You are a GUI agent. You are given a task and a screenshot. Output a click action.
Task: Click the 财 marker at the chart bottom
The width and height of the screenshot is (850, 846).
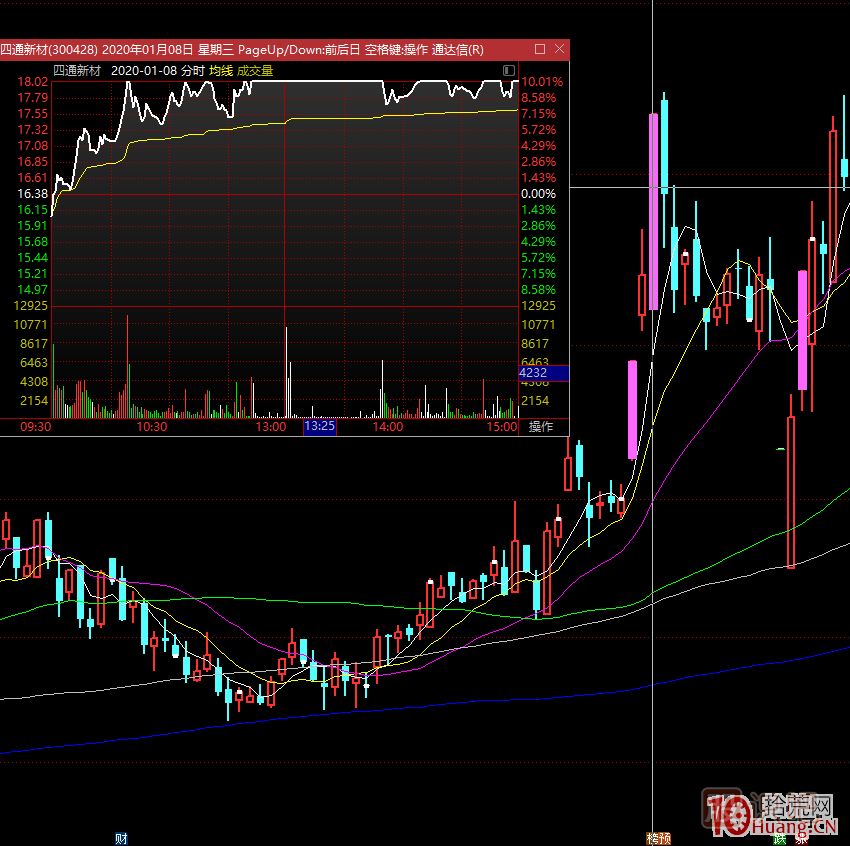(x=121, y=838)
